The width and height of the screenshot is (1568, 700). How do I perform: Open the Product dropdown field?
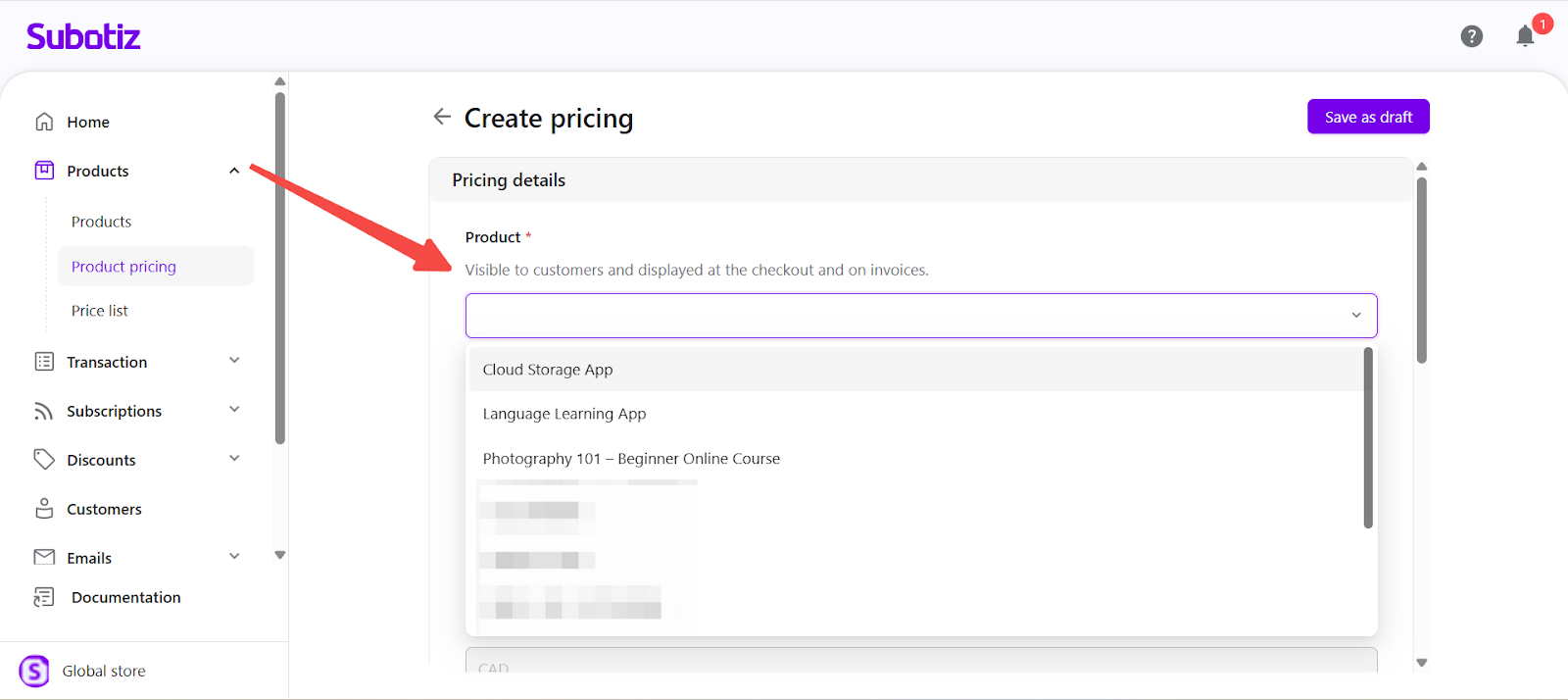(x=920, y=316)
